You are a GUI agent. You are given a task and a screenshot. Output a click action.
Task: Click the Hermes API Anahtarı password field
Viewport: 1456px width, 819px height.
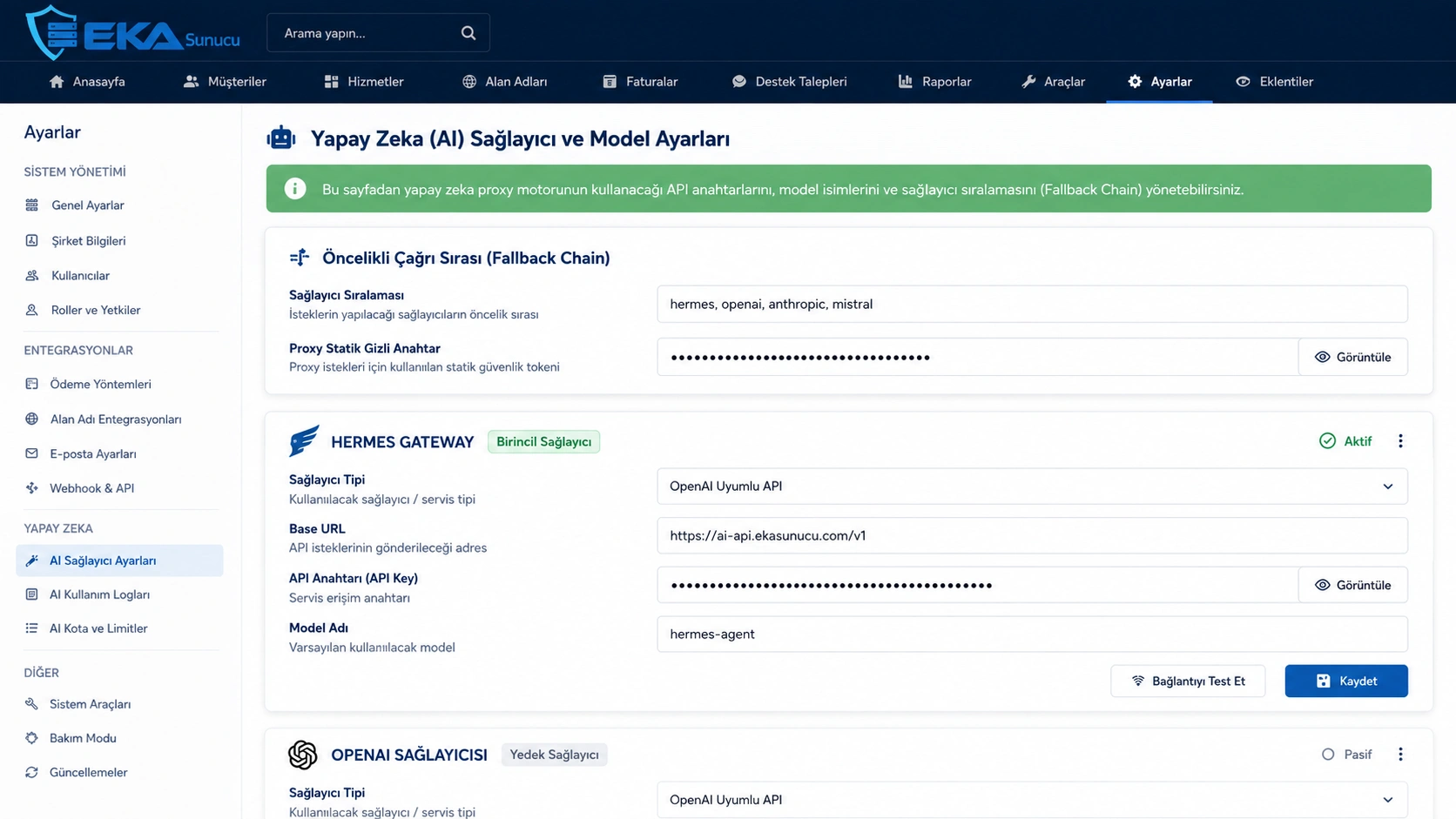tap(978, 585)
